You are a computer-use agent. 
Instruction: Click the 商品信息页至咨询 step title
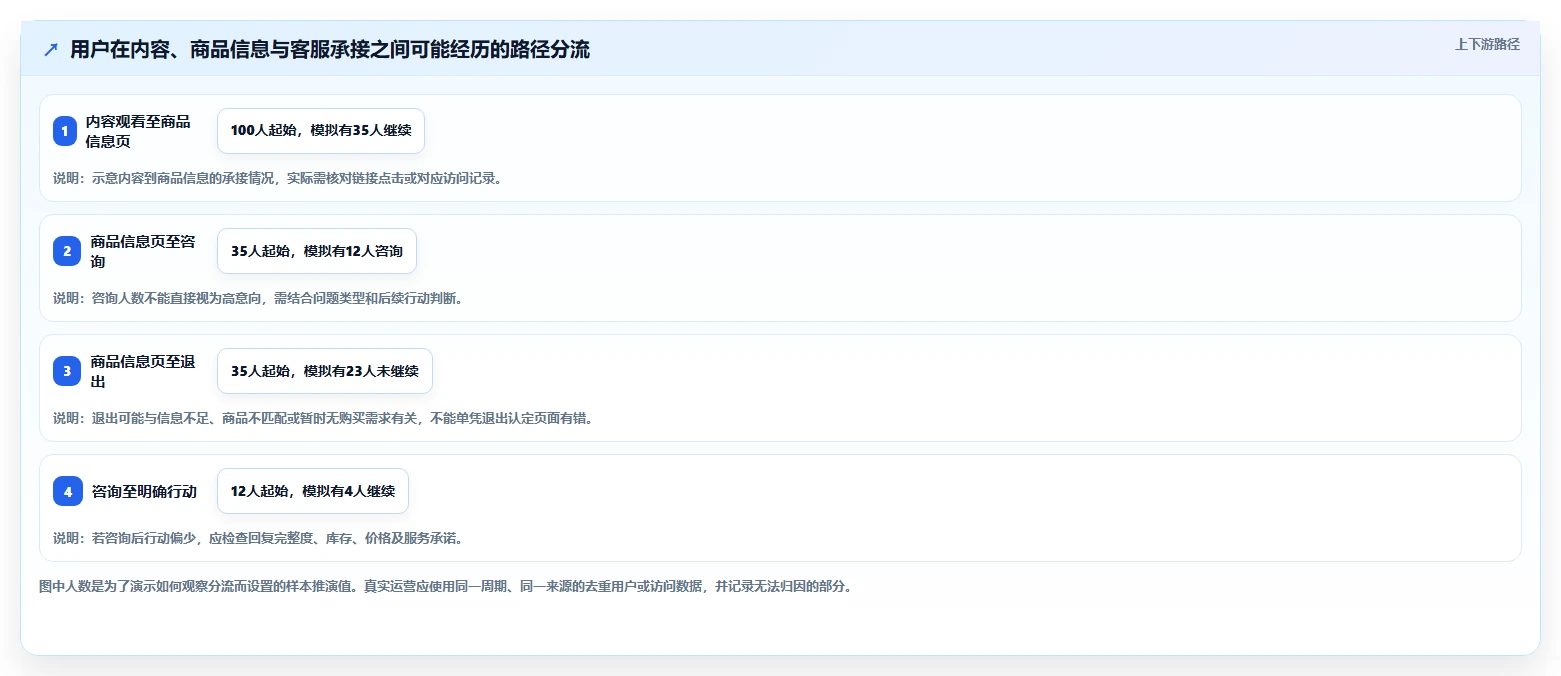(x=143, y=251)
